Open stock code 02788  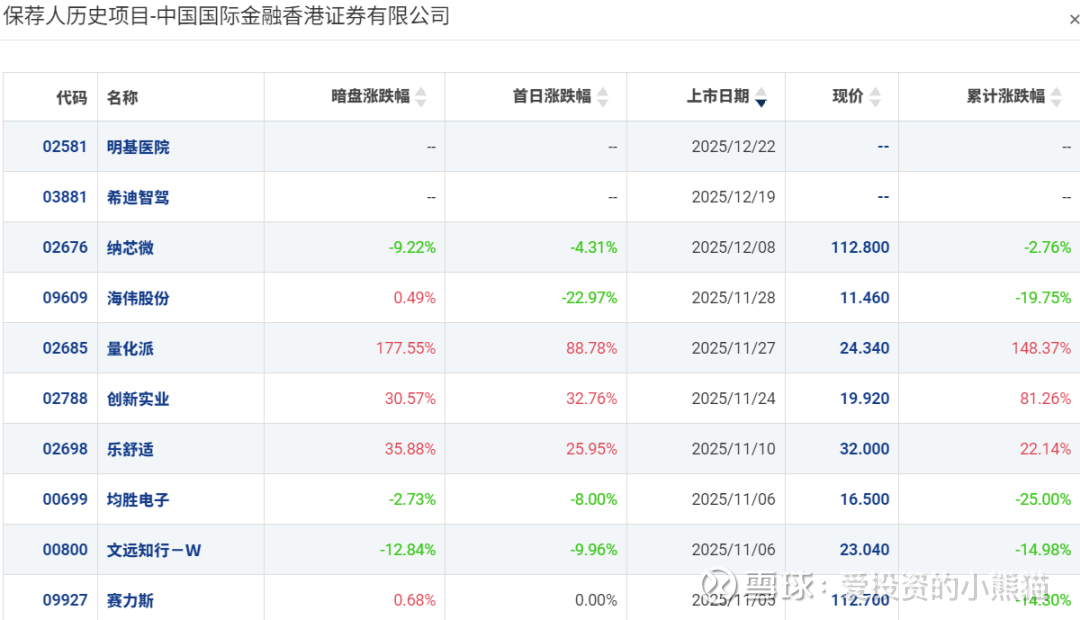(65, 398)
